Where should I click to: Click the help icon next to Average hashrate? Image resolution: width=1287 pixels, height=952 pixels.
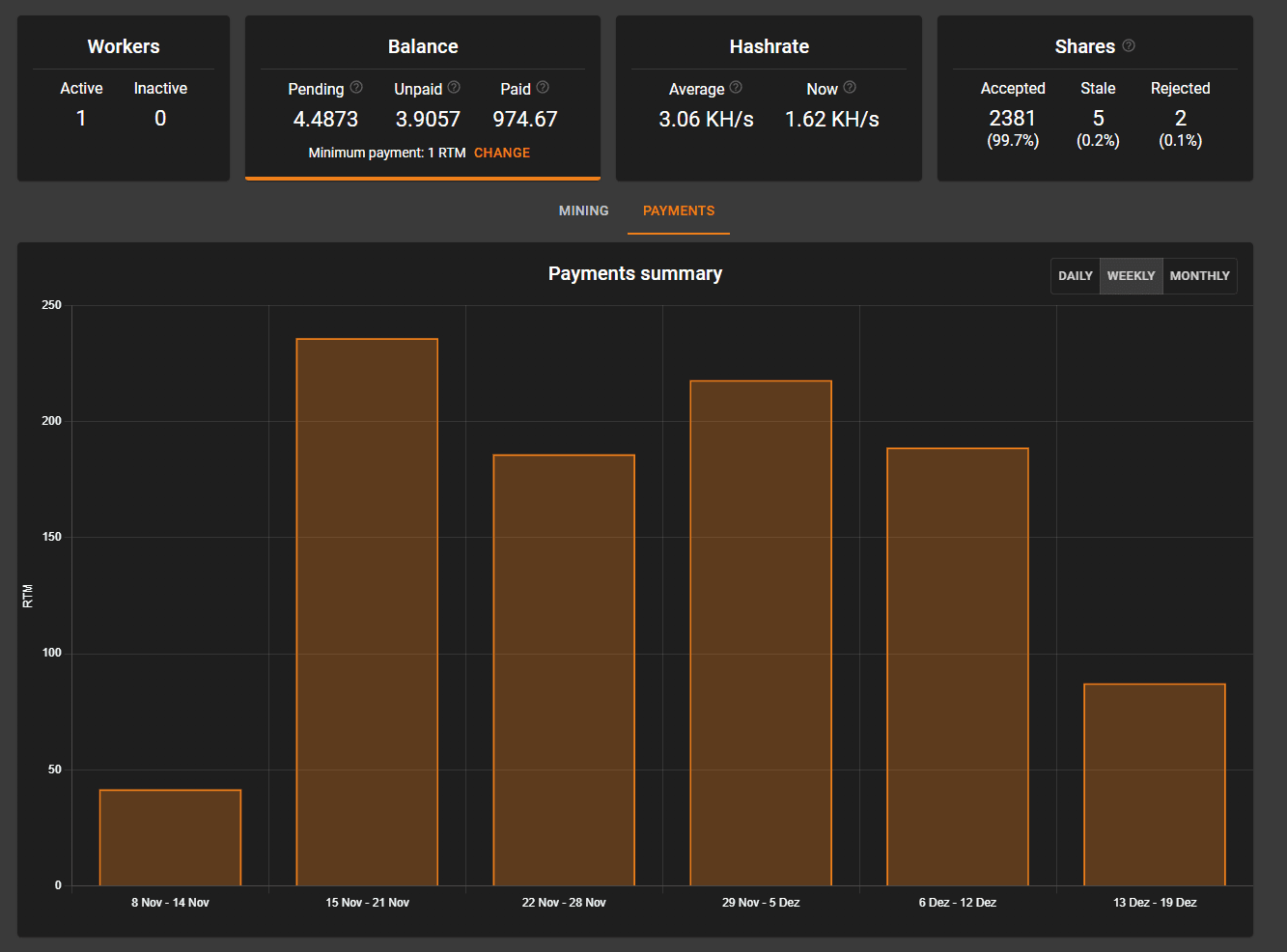(x=736, y=87)
